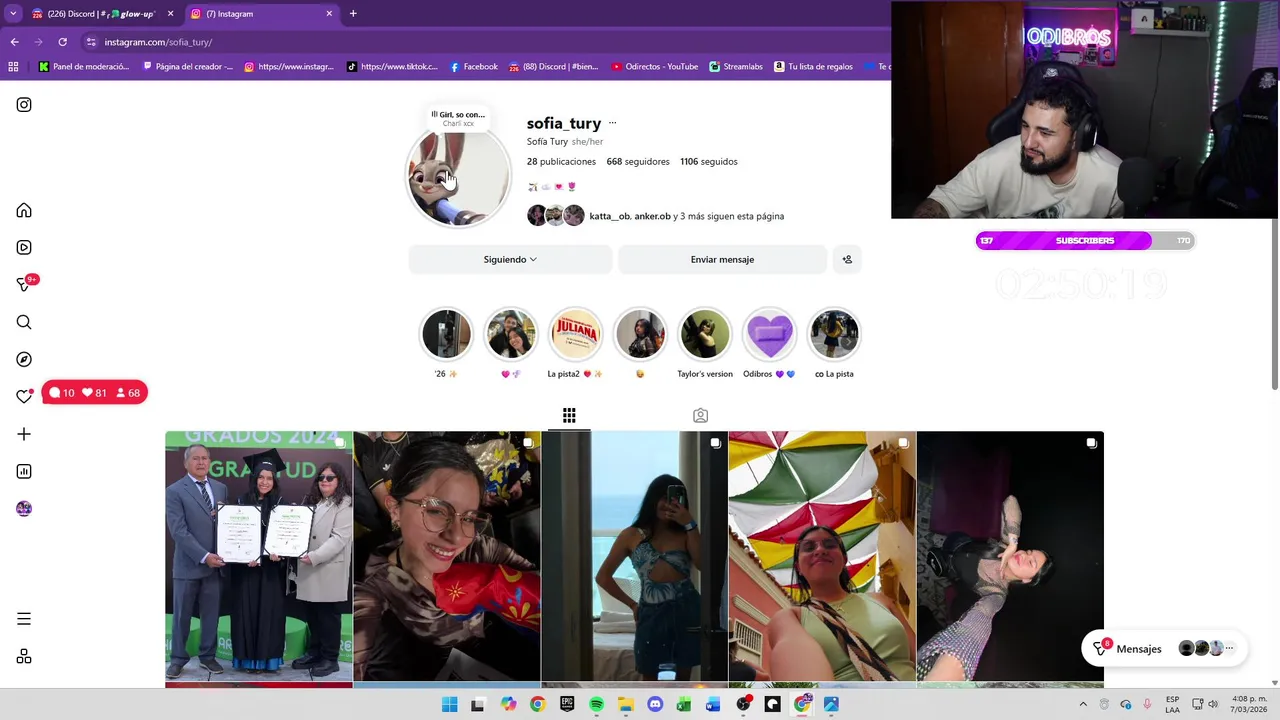The width and height of the screenshot is (1280, 720).
Task: Open a new browser tab
Action: [353, 14]
